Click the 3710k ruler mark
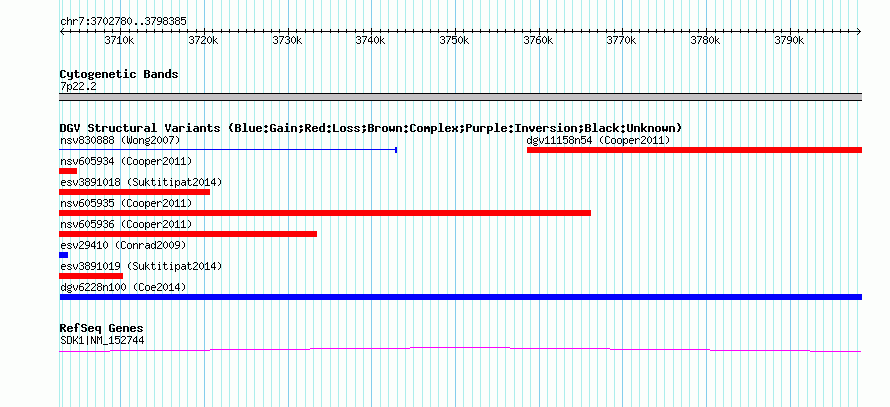 point(120,41)
